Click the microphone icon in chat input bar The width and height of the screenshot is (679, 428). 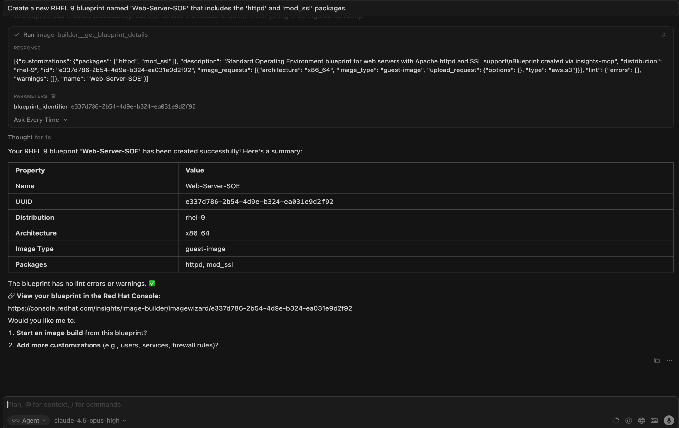666,421
